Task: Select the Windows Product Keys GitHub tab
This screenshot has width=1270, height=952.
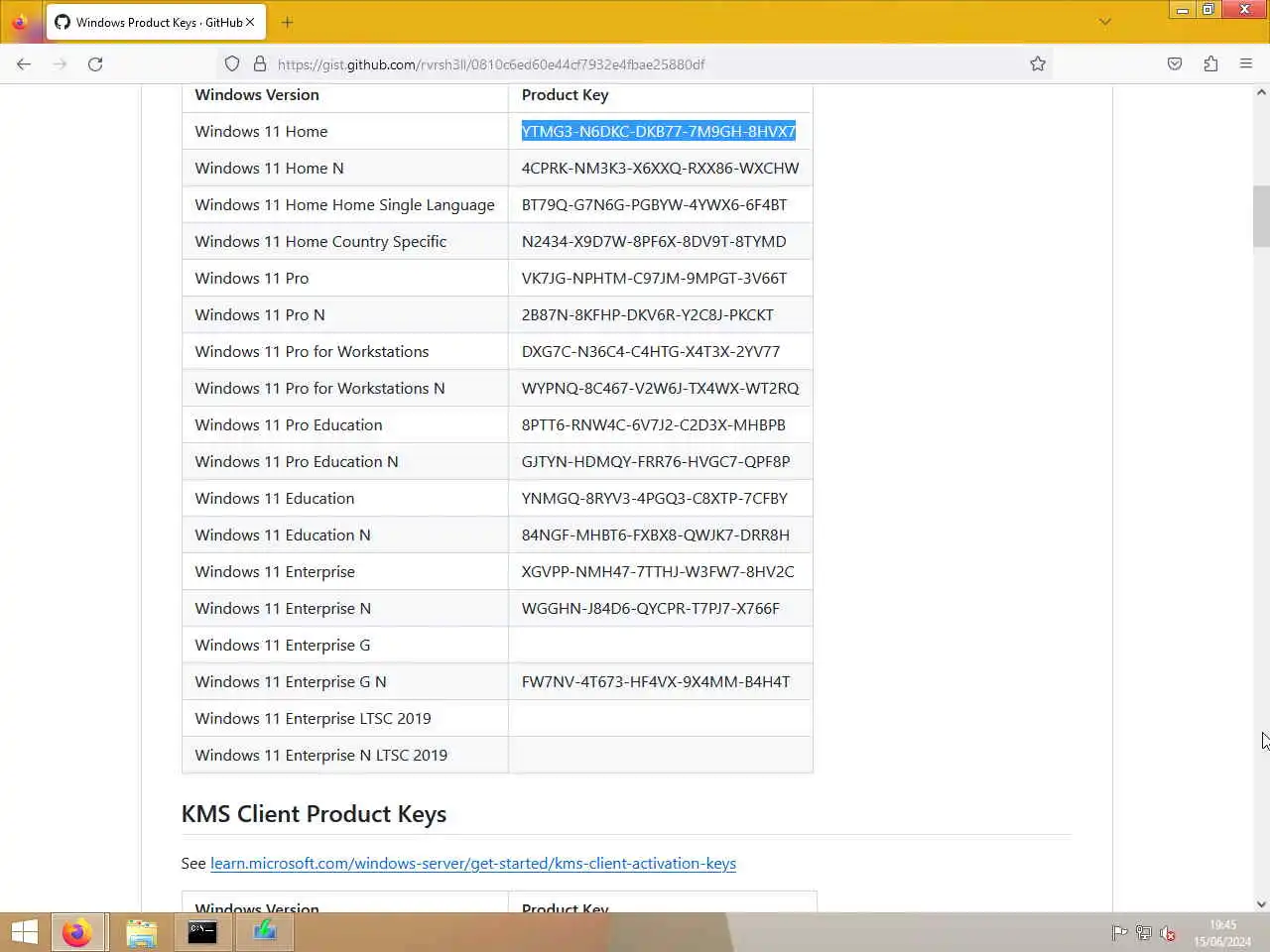Action: pyautogui.click(x=156, y=22)
